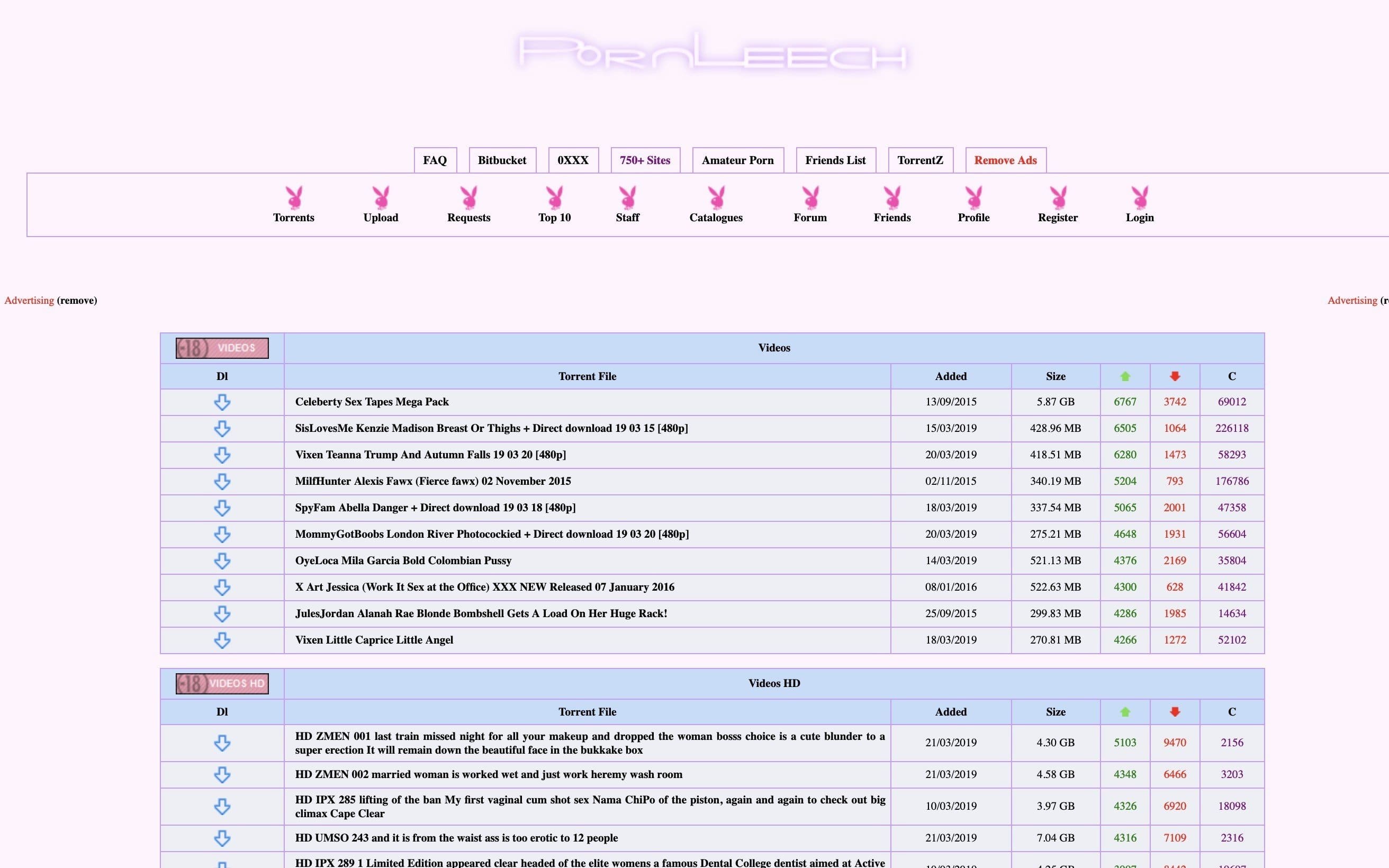Click download arrow for 275.21 MB torrent
Viewport: 1389px width, 868px height.
(222, 534)
